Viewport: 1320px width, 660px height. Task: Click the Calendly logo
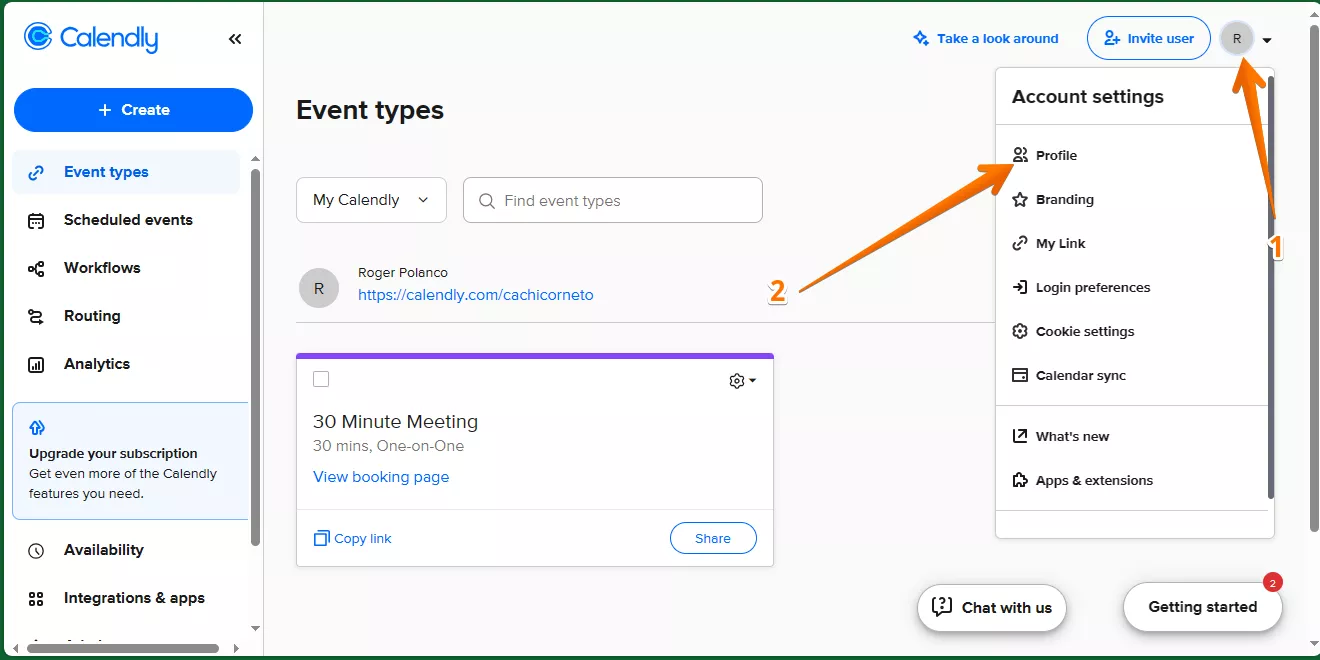91,38
